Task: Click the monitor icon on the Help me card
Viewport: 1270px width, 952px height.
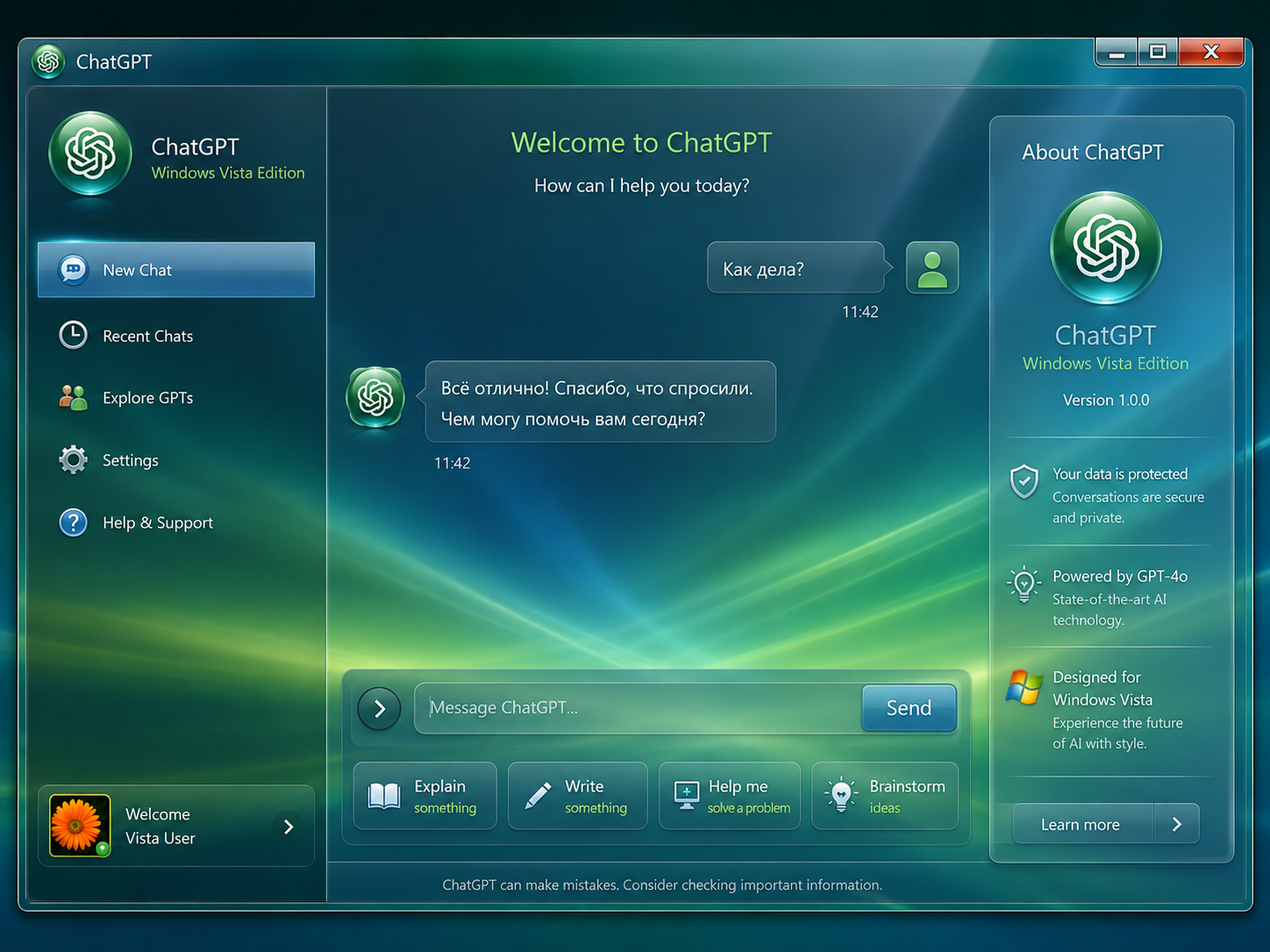Action: [687, 795]
